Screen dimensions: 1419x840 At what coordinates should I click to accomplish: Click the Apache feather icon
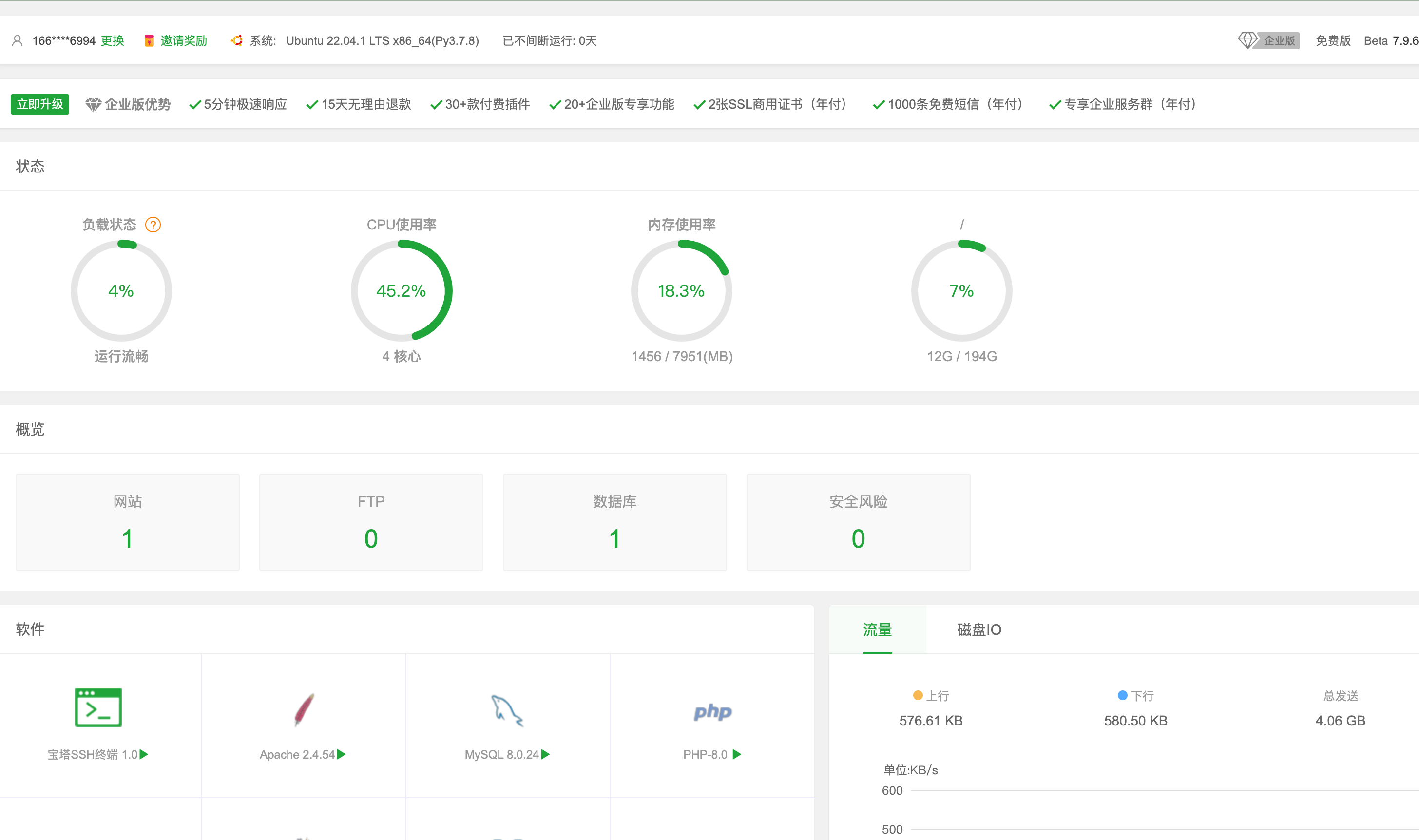[304, 709]
